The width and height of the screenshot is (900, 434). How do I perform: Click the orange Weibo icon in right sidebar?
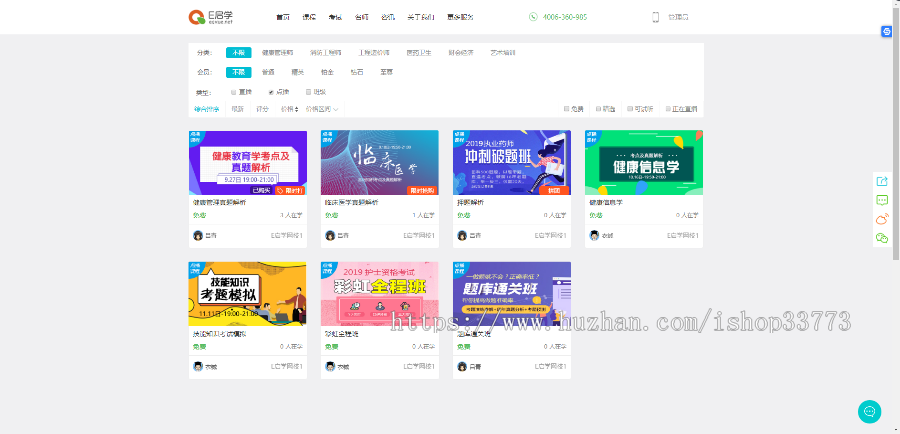[x=882, y=219]
